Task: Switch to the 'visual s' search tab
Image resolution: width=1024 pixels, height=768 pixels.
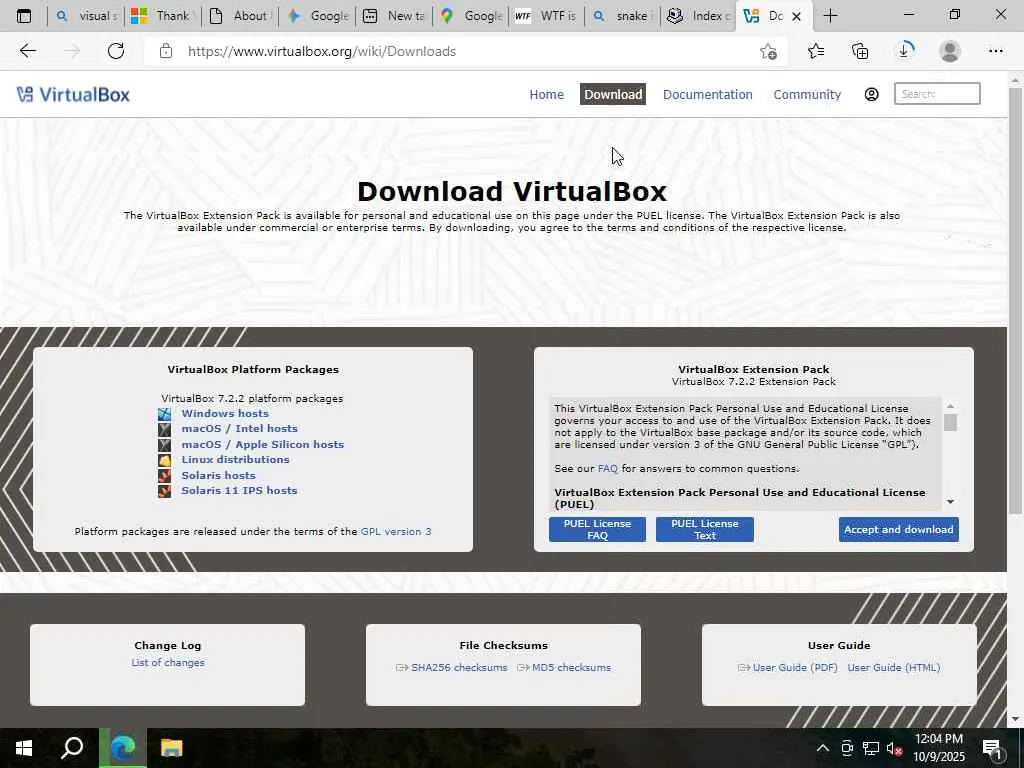Action: coord(86,16)
